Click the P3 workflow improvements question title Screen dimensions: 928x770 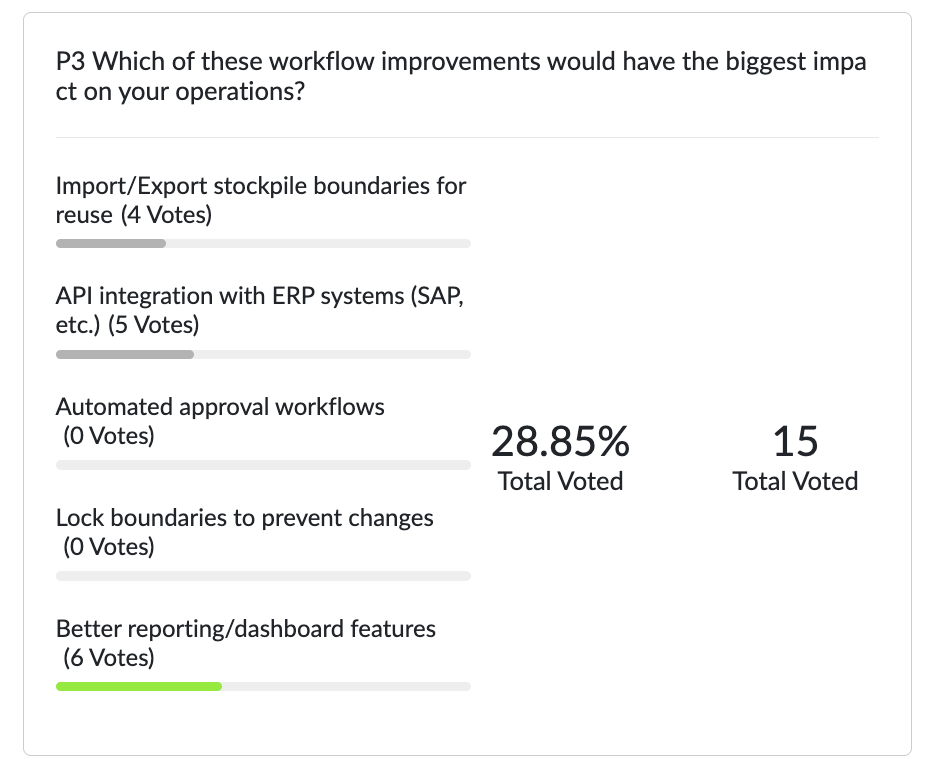tap(461, 76)
